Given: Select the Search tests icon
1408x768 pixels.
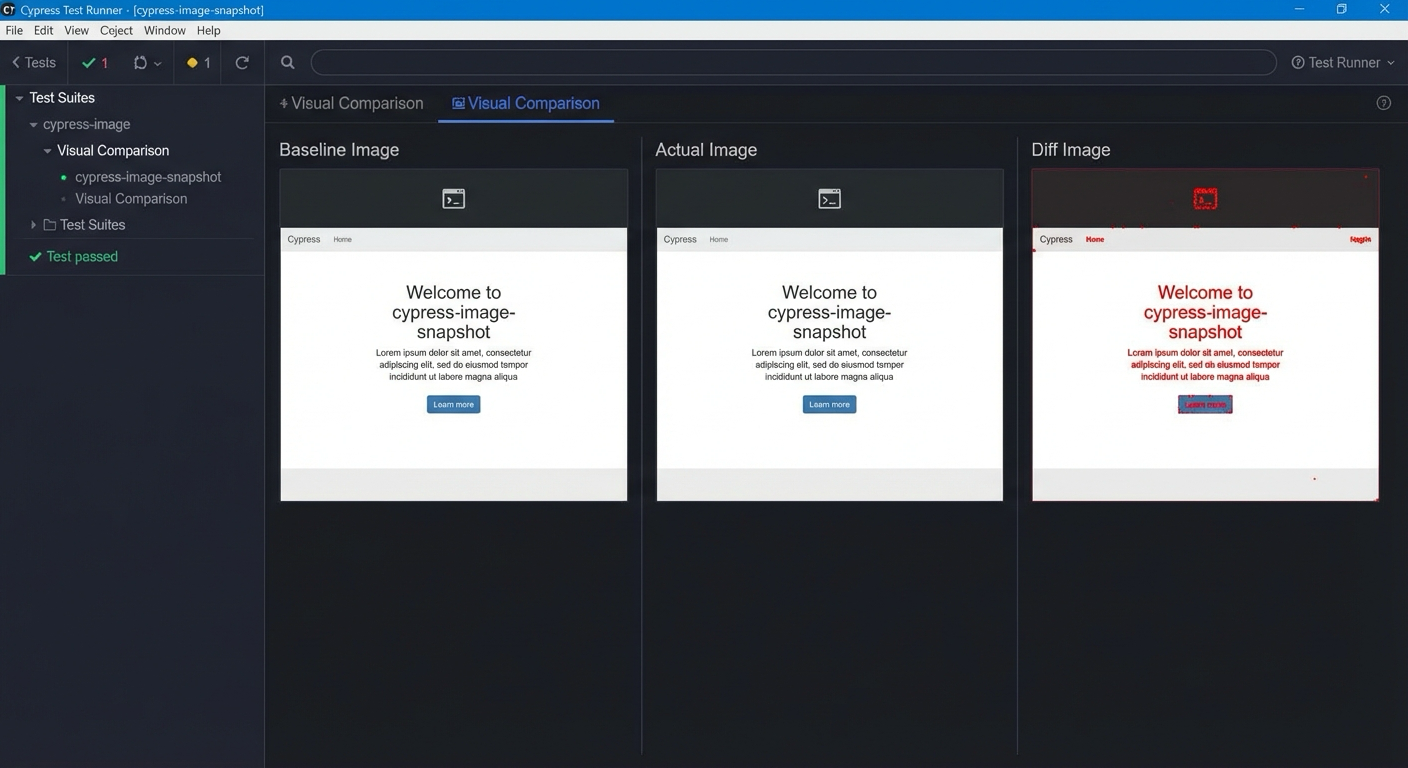Looking at the screenshot, I should pyautogui.click(x=287, y=62).
